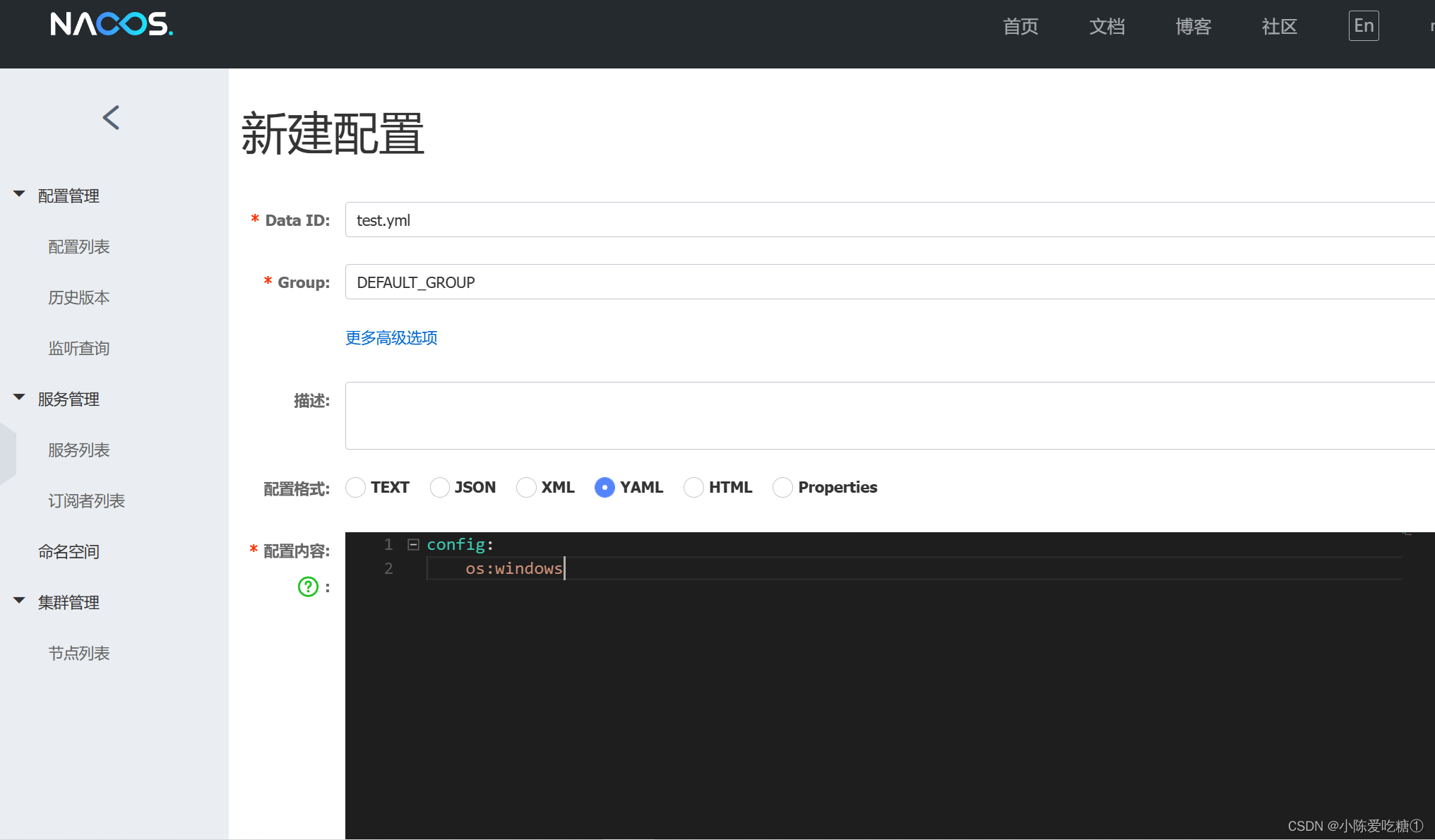Select JSON config format
Screen dimensions: 1435x840
point(440,487)
